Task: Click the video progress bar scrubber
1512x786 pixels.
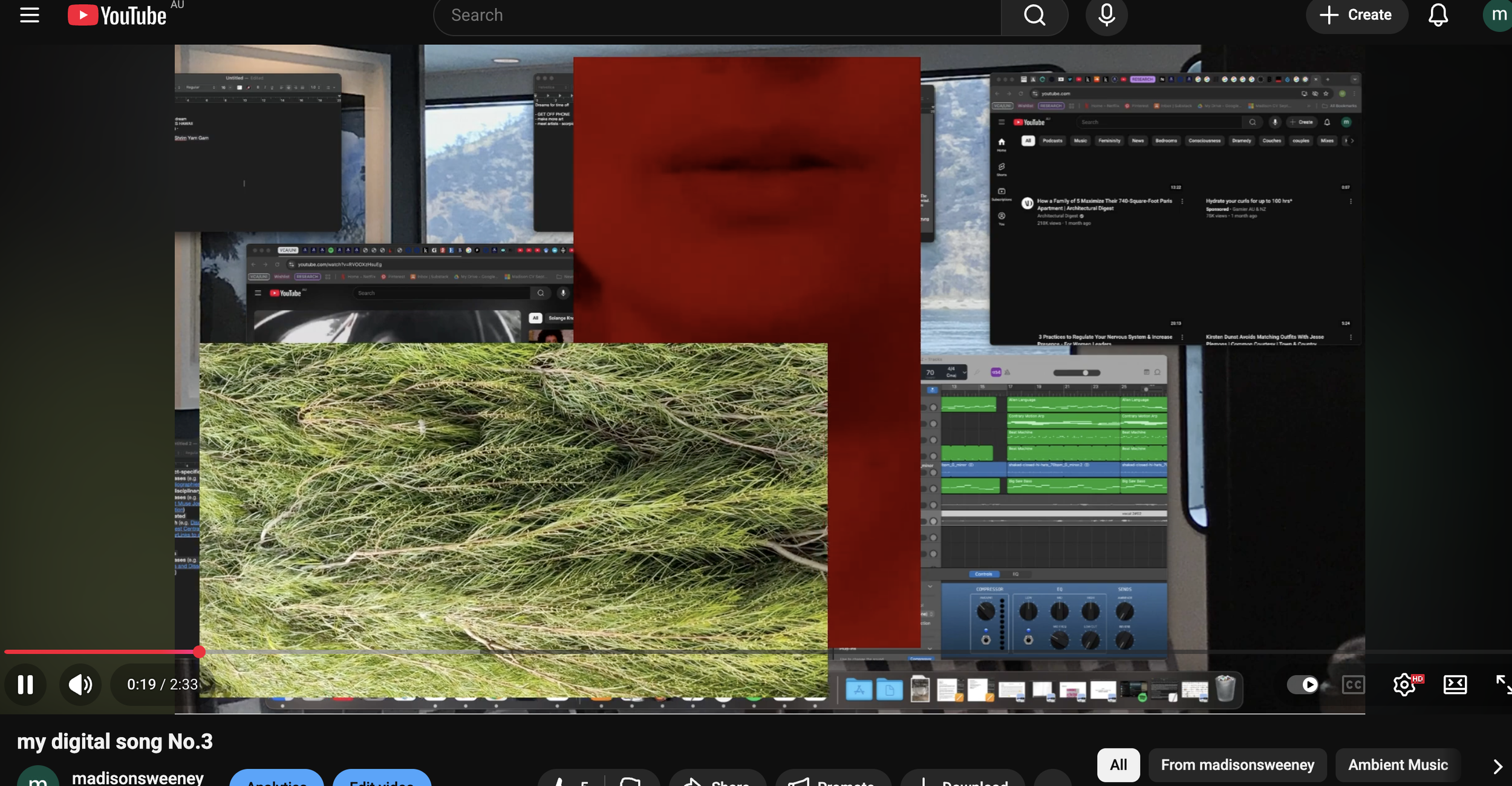Action: point(200,652)
